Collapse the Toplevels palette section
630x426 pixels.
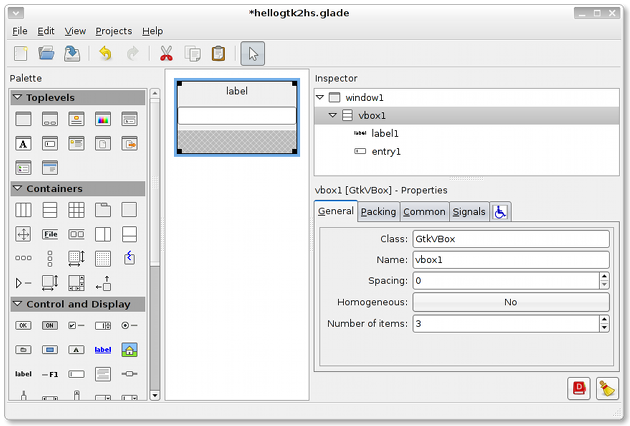[18, 98]
